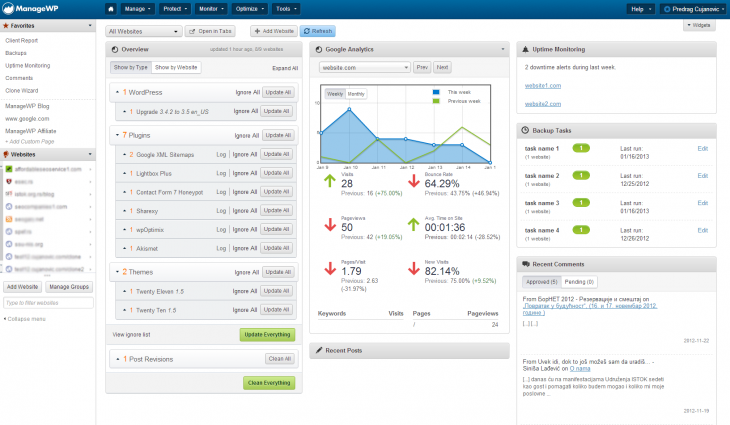Show overview by Type
The width and height of the screenshot is (730, 425).
(130, 67)
